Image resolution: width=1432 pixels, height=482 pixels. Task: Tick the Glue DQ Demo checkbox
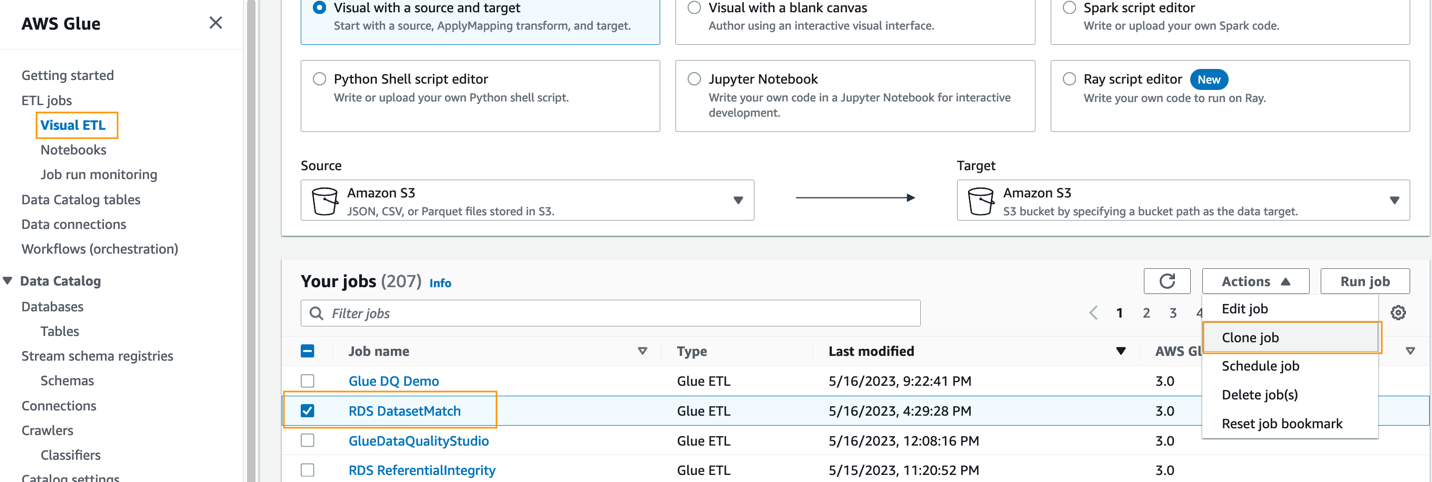(x=308, y=381)
